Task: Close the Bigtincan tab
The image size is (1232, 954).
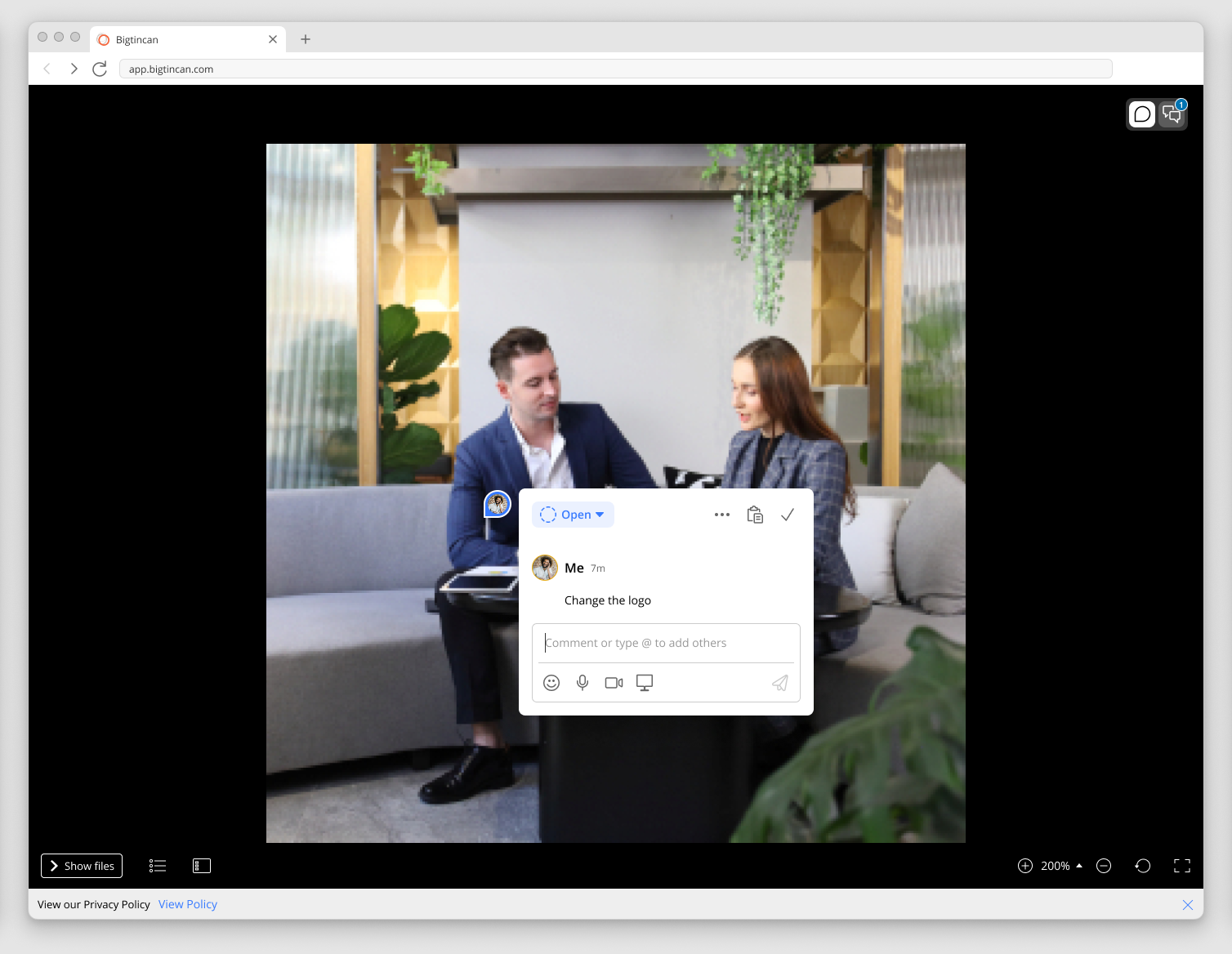Action: [x=273, y=39]
